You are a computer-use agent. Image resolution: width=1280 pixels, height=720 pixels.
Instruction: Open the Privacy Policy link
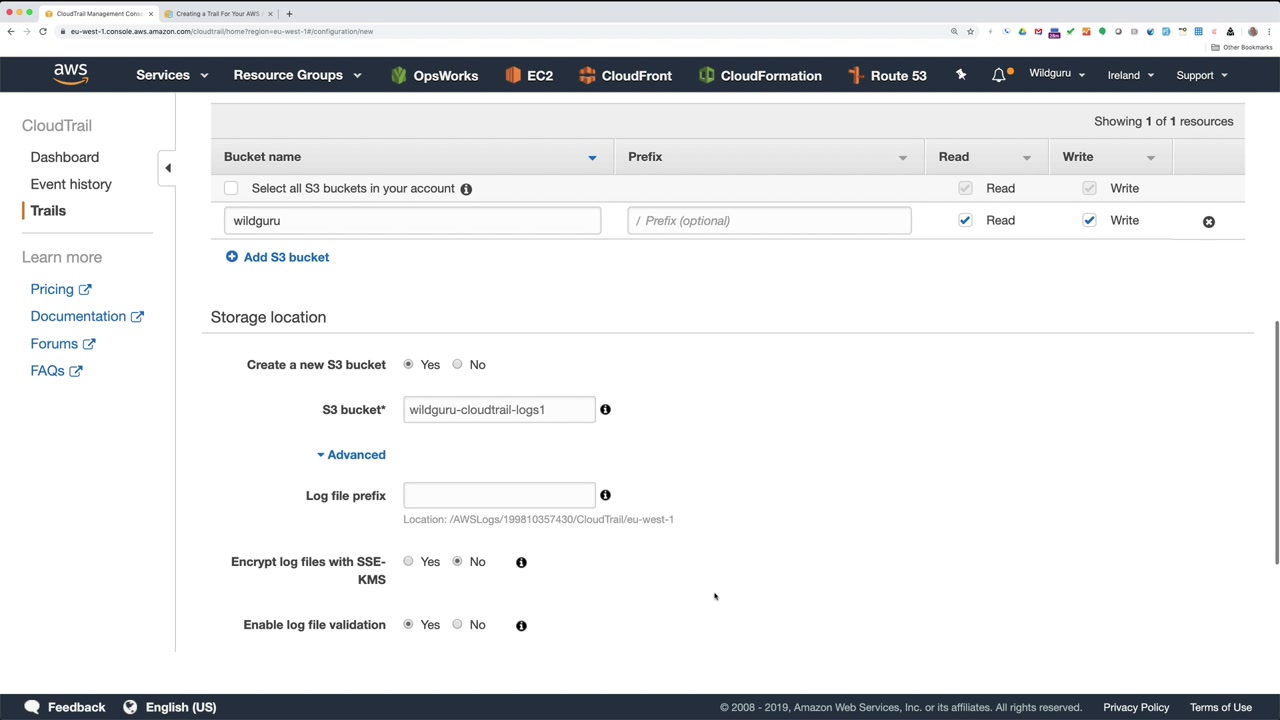[1136, 707]
